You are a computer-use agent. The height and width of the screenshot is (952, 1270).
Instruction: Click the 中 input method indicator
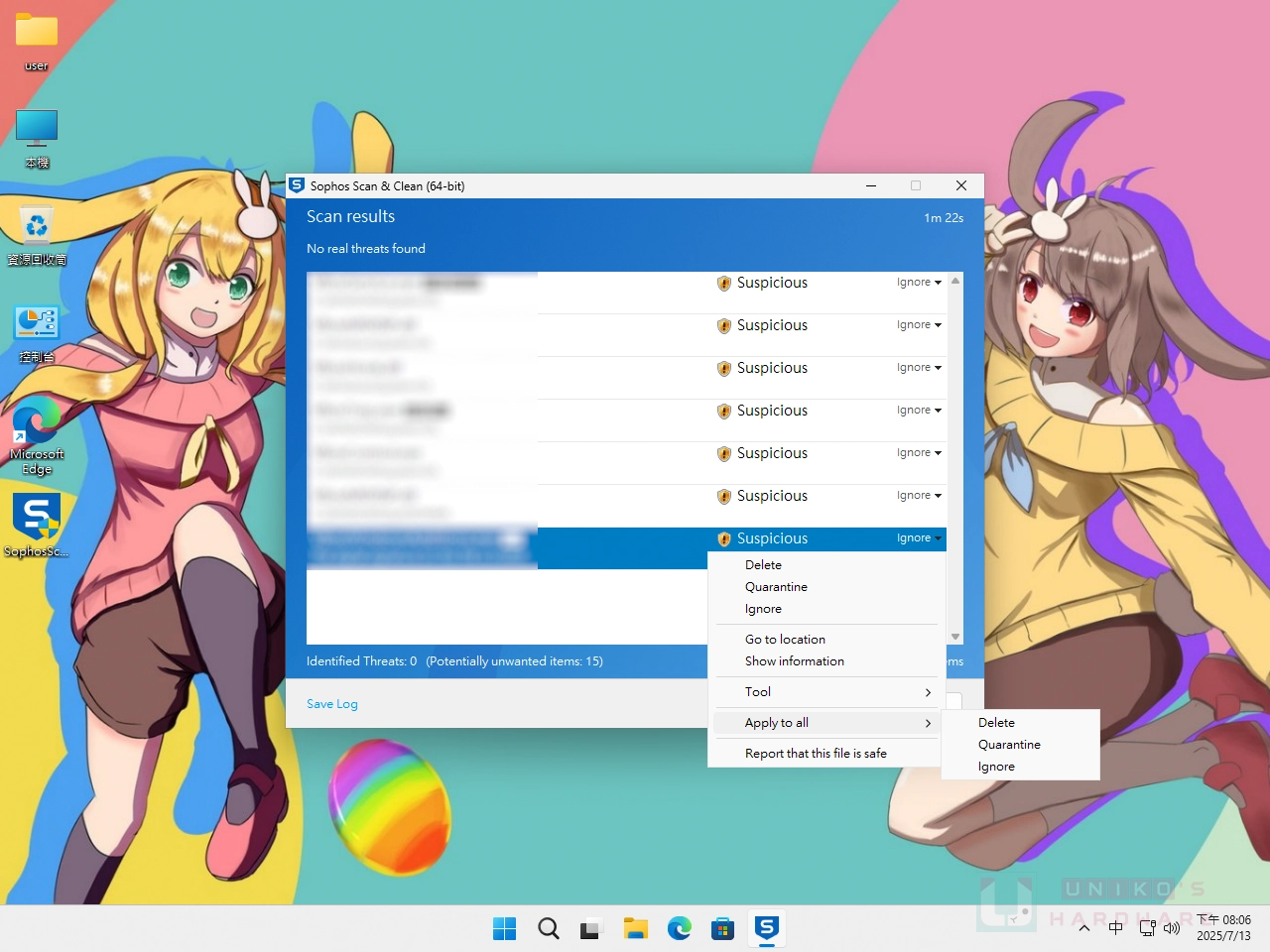point(1116,928)
